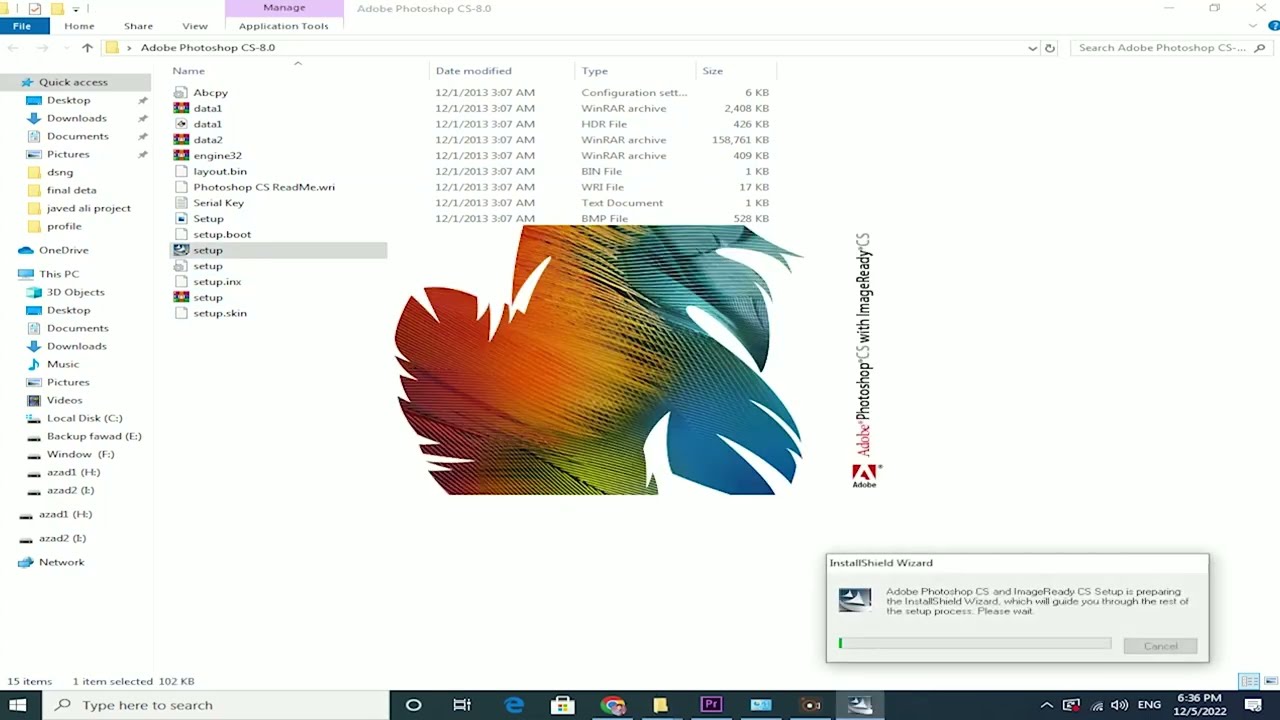The image size is (1280, 720).
Task: Sort by Date modified column
Action: coord(473,71)
